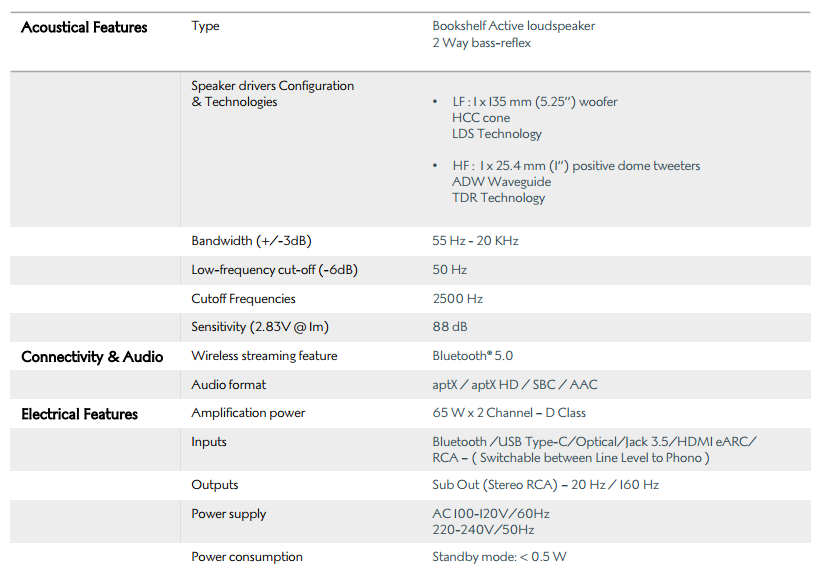Select the 'Inputs' row label

coord(209,442)
